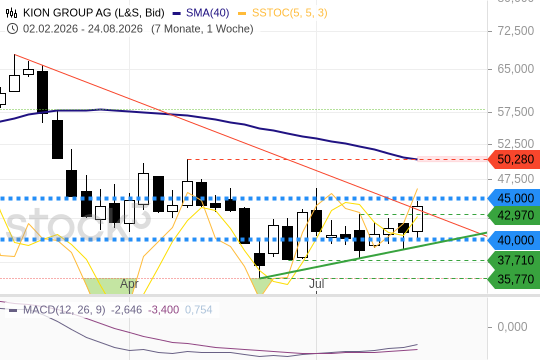
Task: Click the blue 45,000 price label
Action: pyautogui.click(x=514, y=198)
